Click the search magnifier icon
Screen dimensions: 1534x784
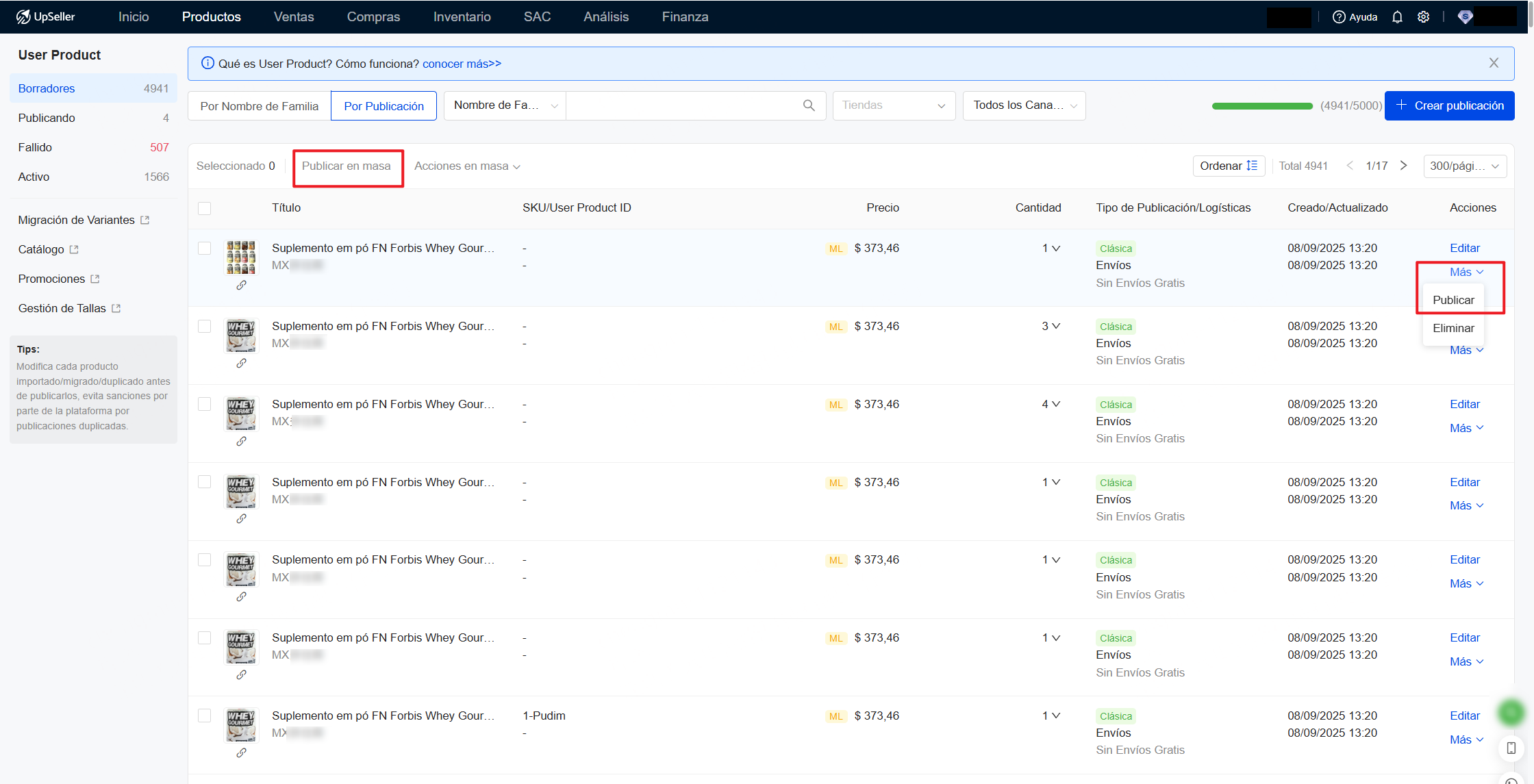click(809, 105)
